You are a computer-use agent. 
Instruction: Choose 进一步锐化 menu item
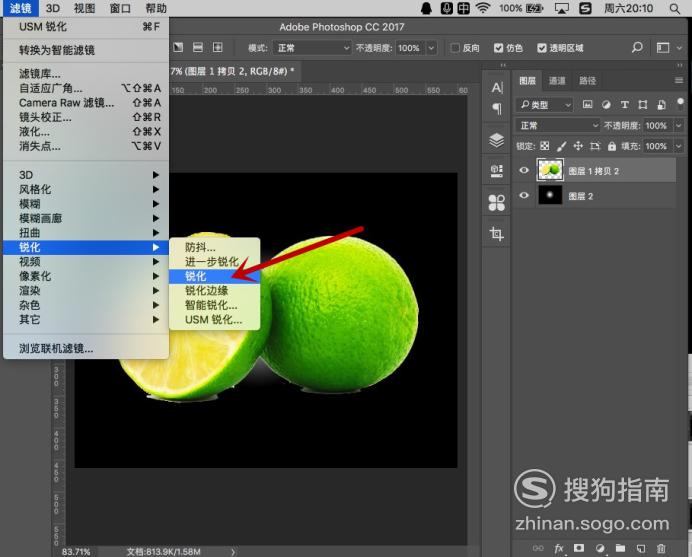tap(214, 262)
